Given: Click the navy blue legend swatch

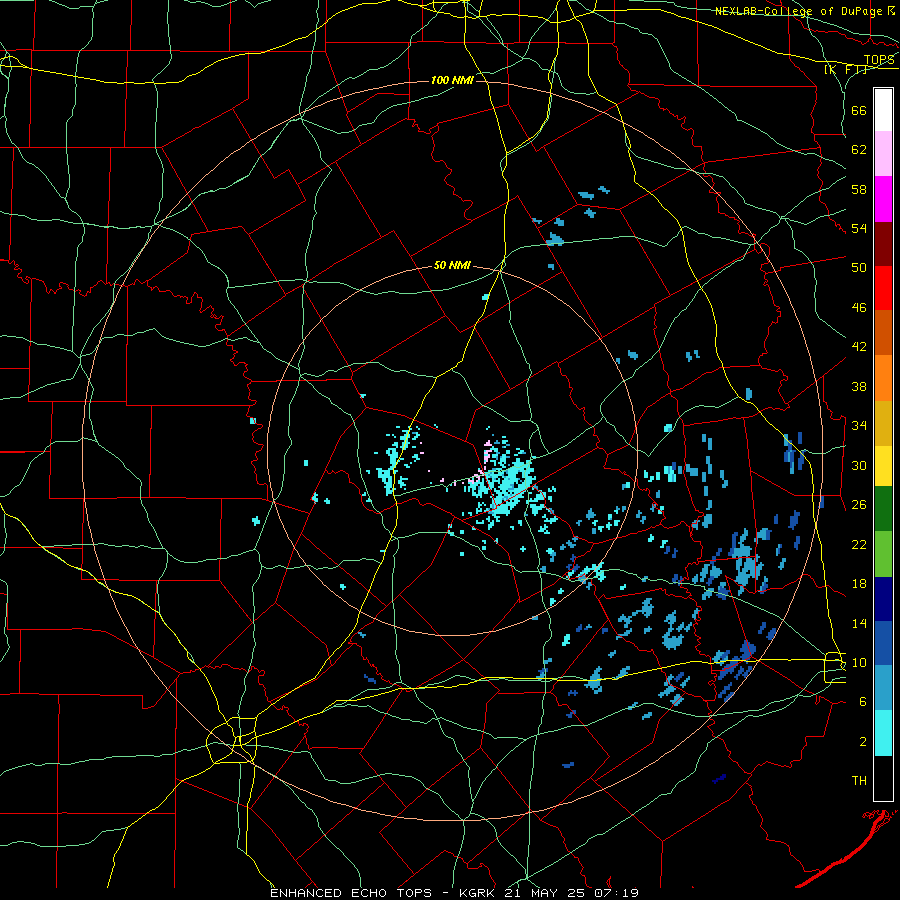Looking at the screenshot, I should click(x=883, y=599).
